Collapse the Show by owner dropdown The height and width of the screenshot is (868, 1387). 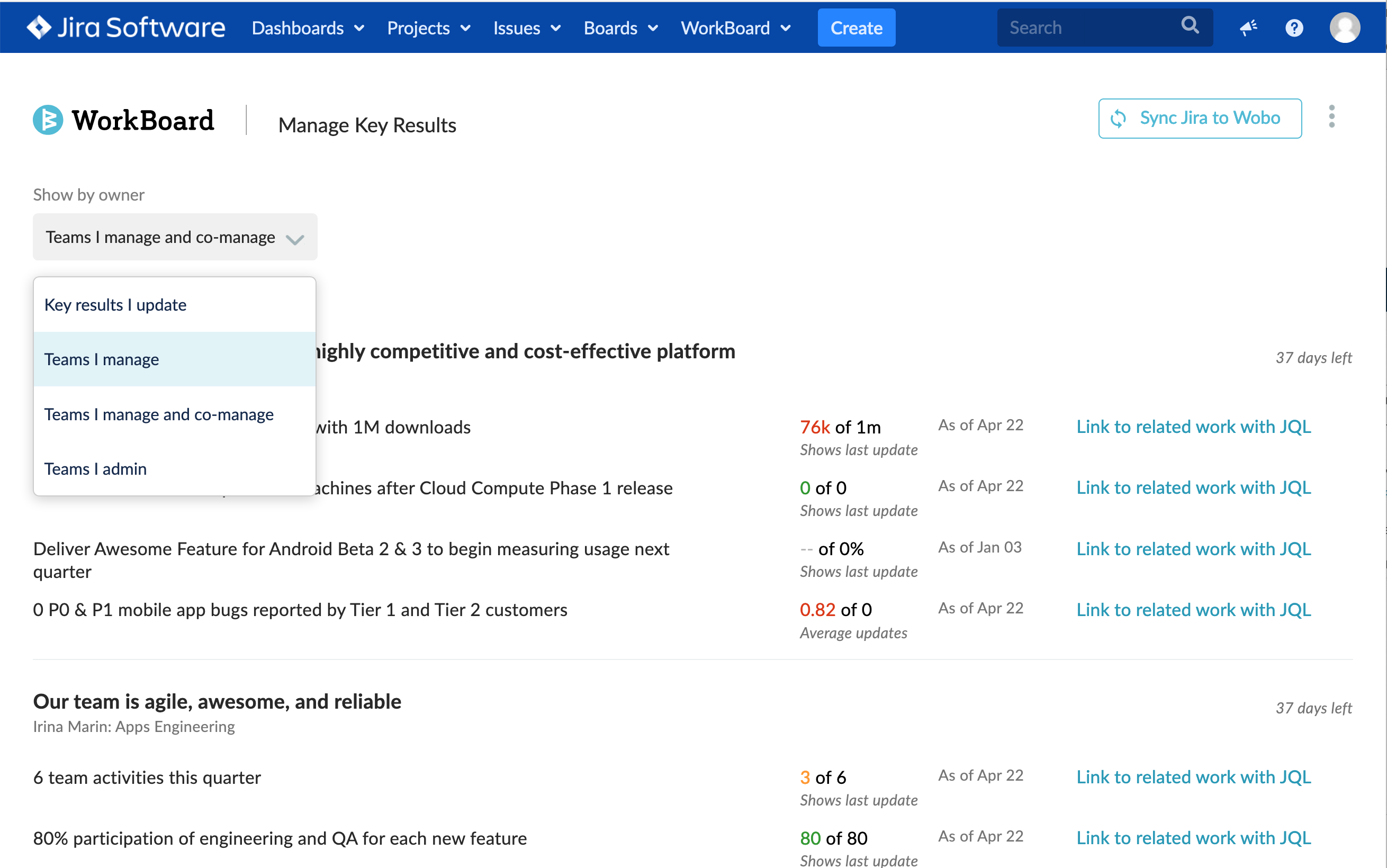[175, 237]
